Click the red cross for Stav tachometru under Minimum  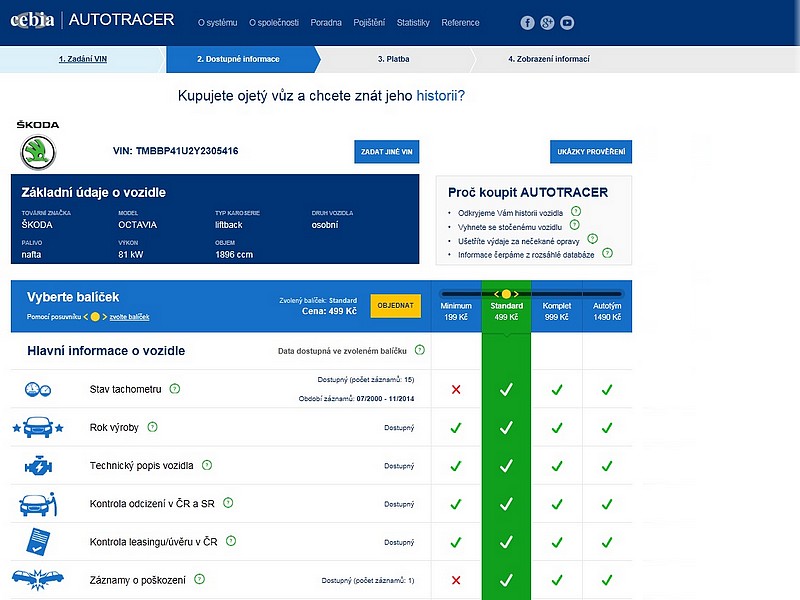coord(456,390)
